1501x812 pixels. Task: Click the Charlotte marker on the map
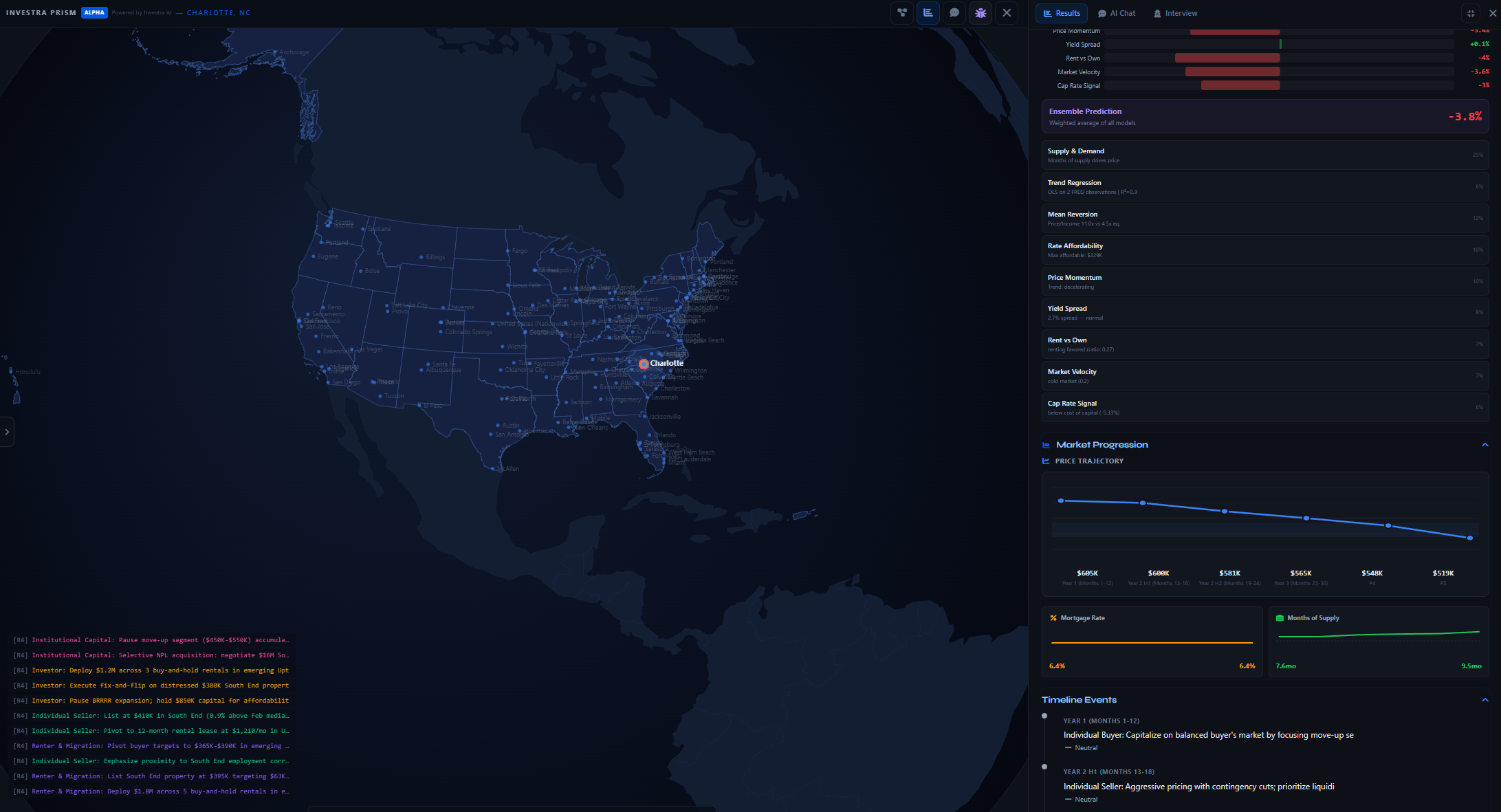tap(644, 364)
